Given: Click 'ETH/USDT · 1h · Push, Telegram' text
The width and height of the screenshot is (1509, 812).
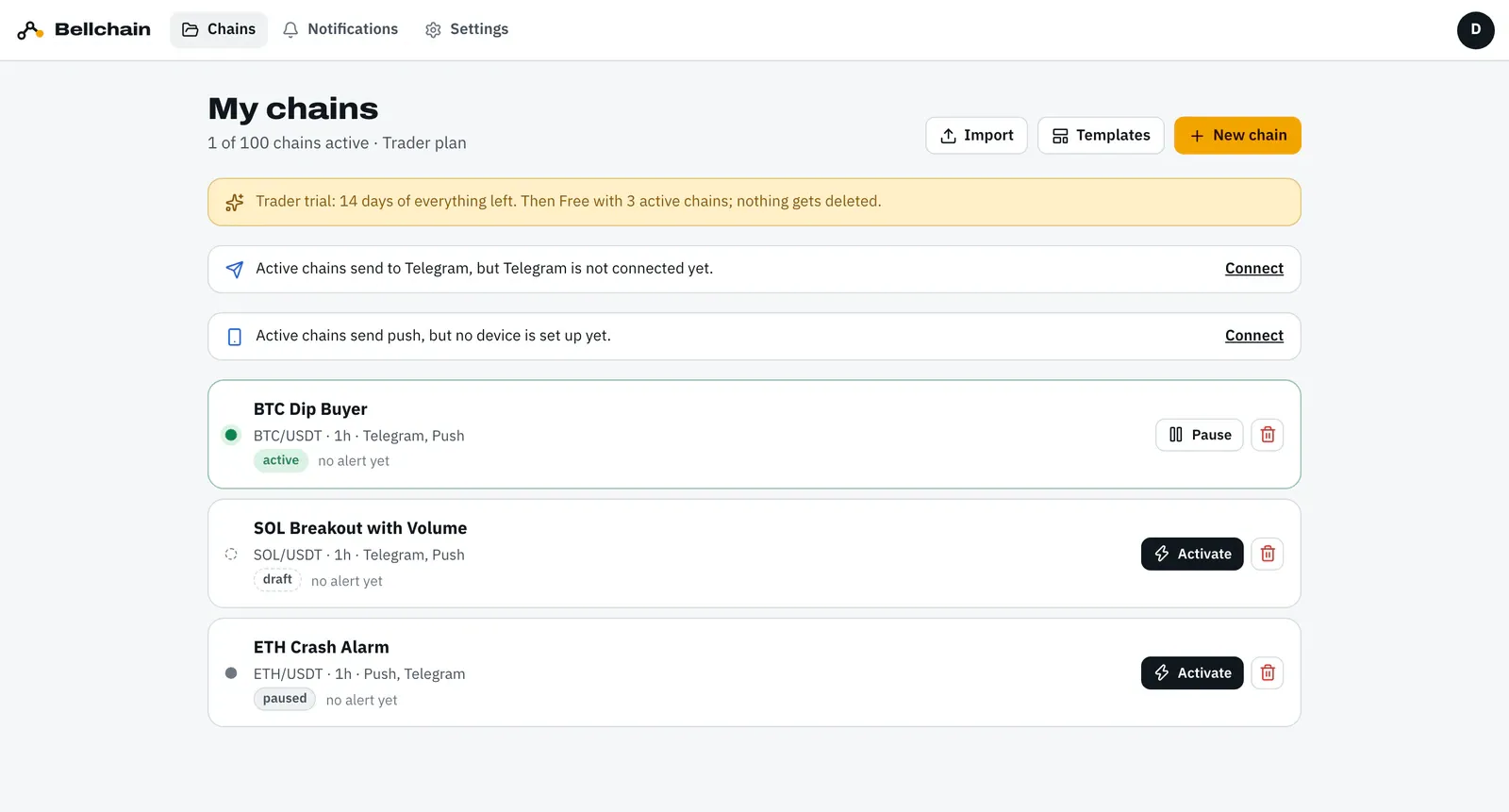Looking at the screenshot, I should coord(359,673).
